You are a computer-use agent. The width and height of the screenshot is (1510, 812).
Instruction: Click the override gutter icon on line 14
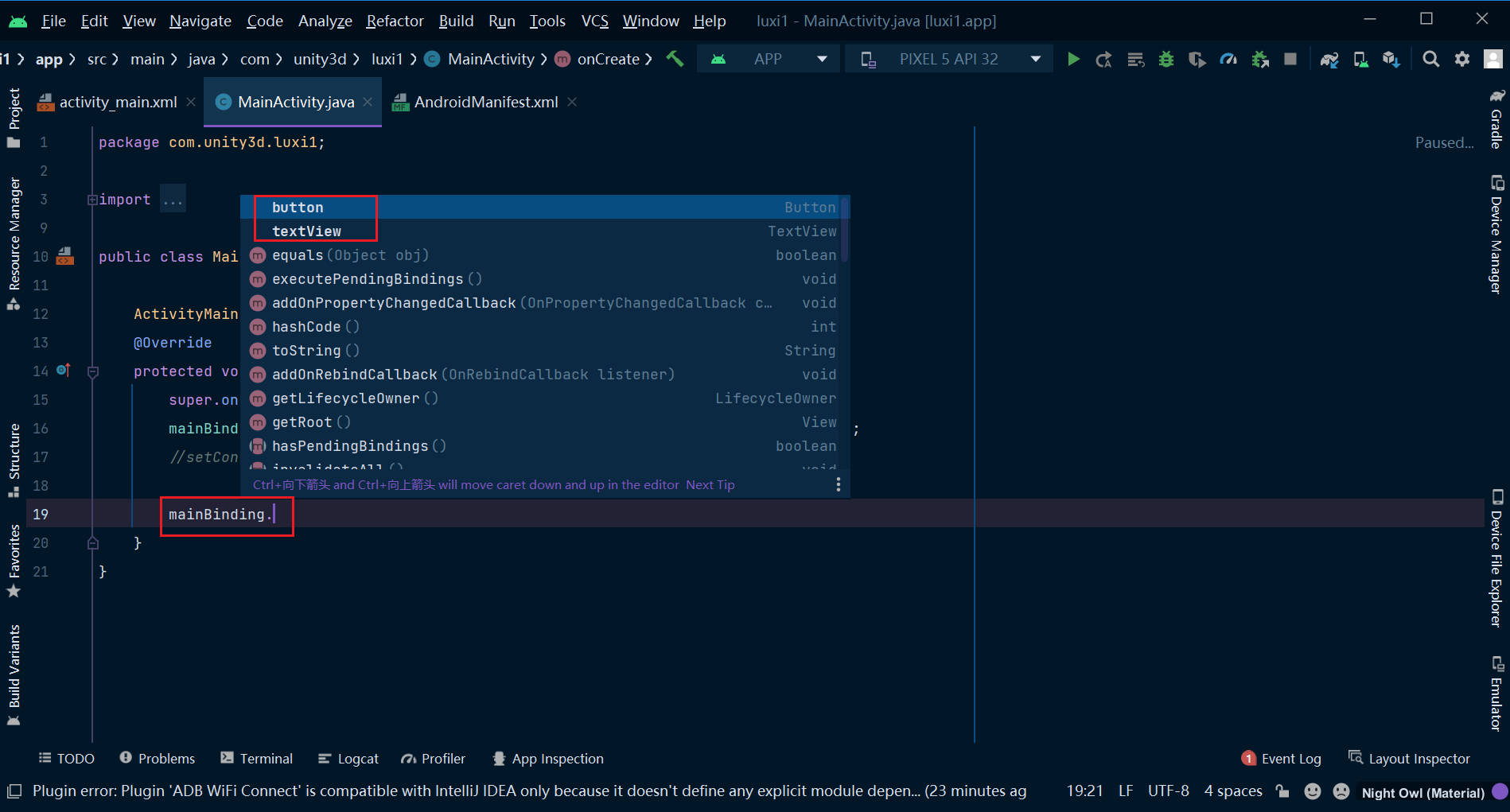tap(64, 370)
